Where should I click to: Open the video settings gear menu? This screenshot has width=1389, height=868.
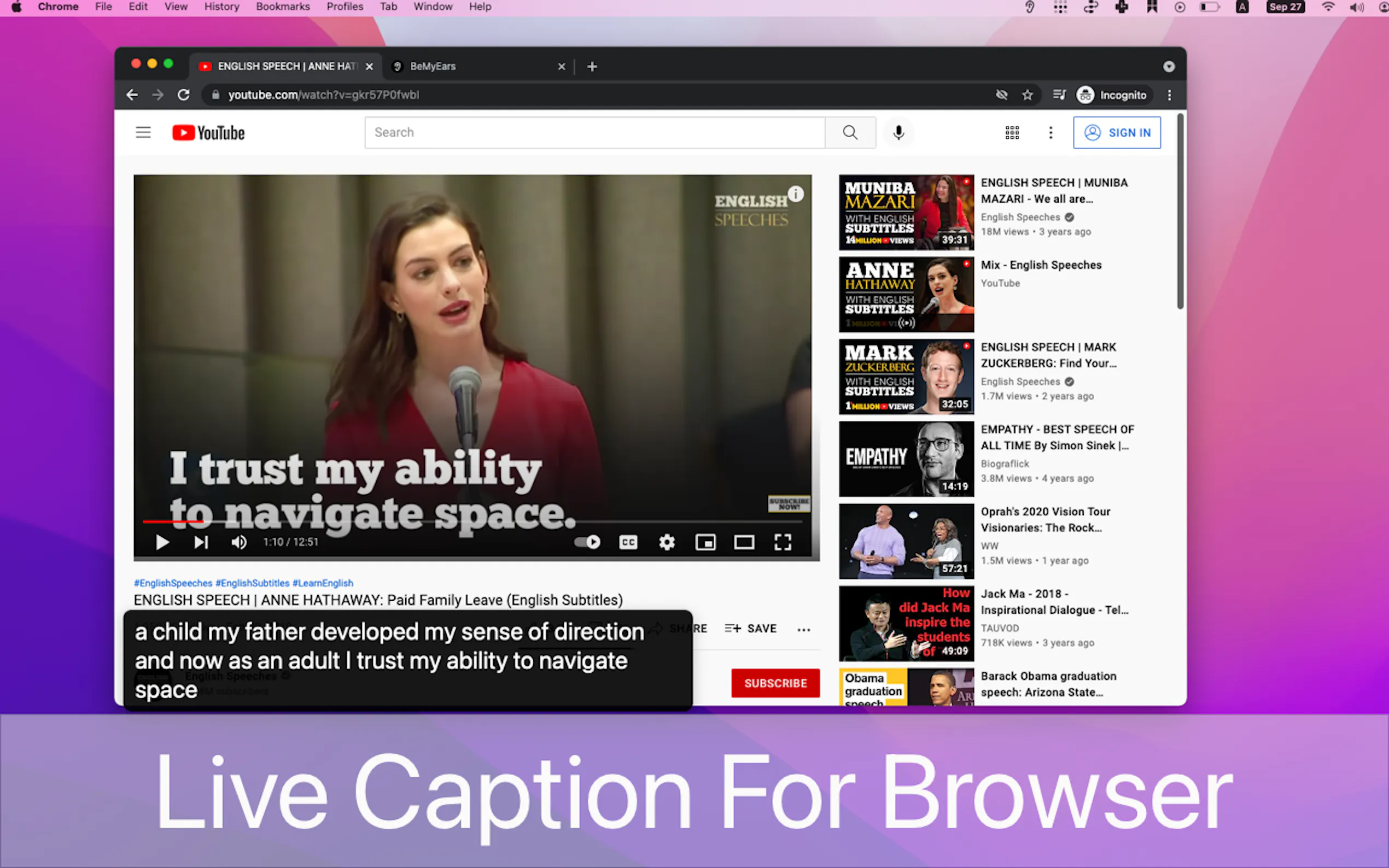667,542
